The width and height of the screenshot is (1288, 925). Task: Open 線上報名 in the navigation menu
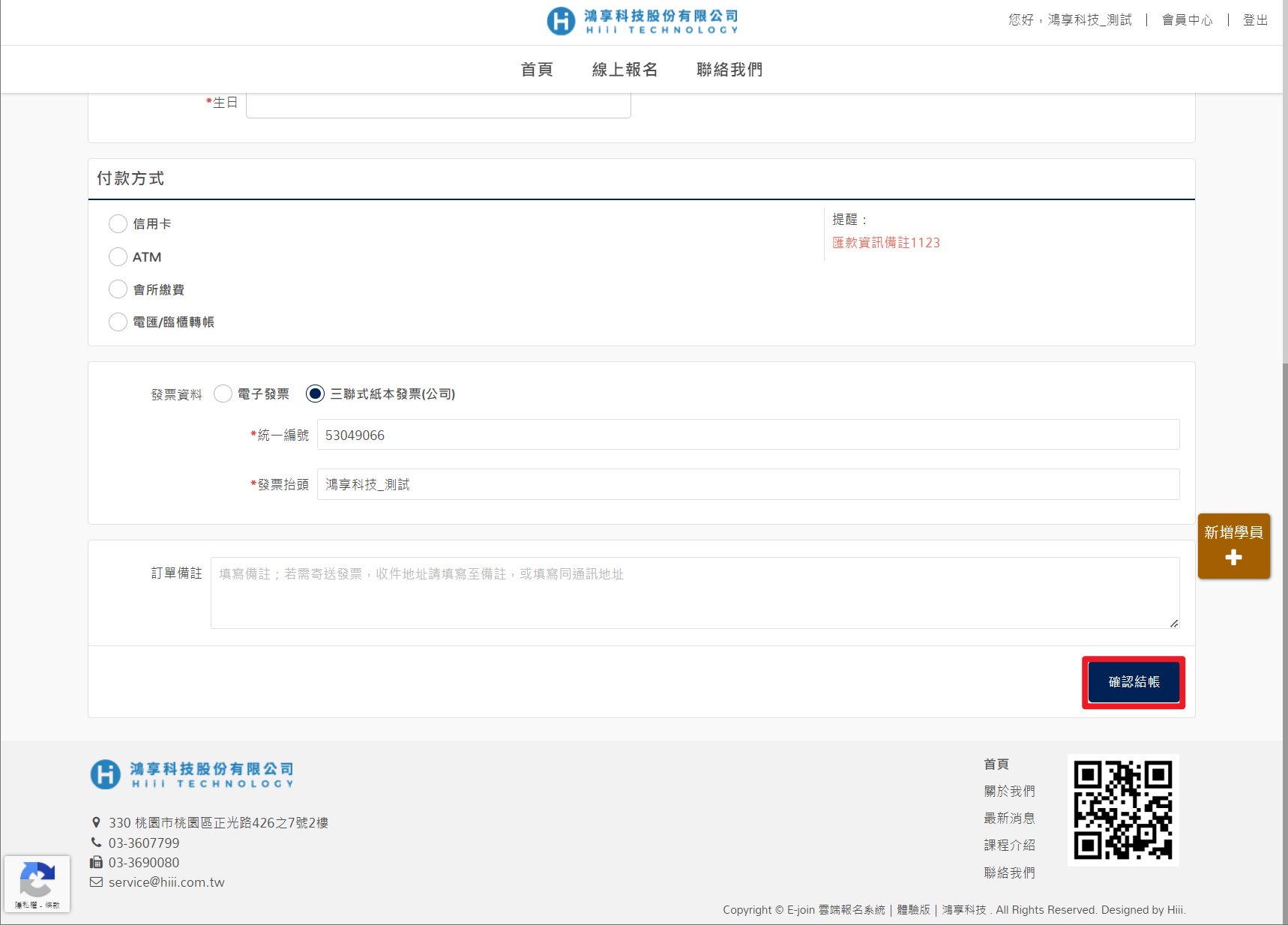coord(625,70)
